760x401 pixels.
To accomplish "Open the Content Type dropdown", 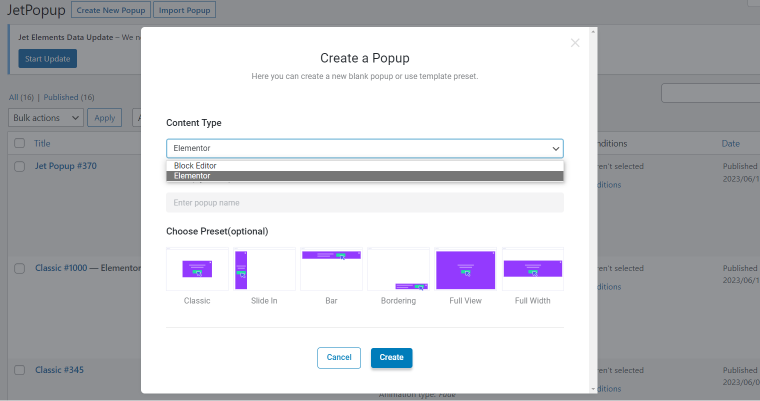I will click(364, 148).
